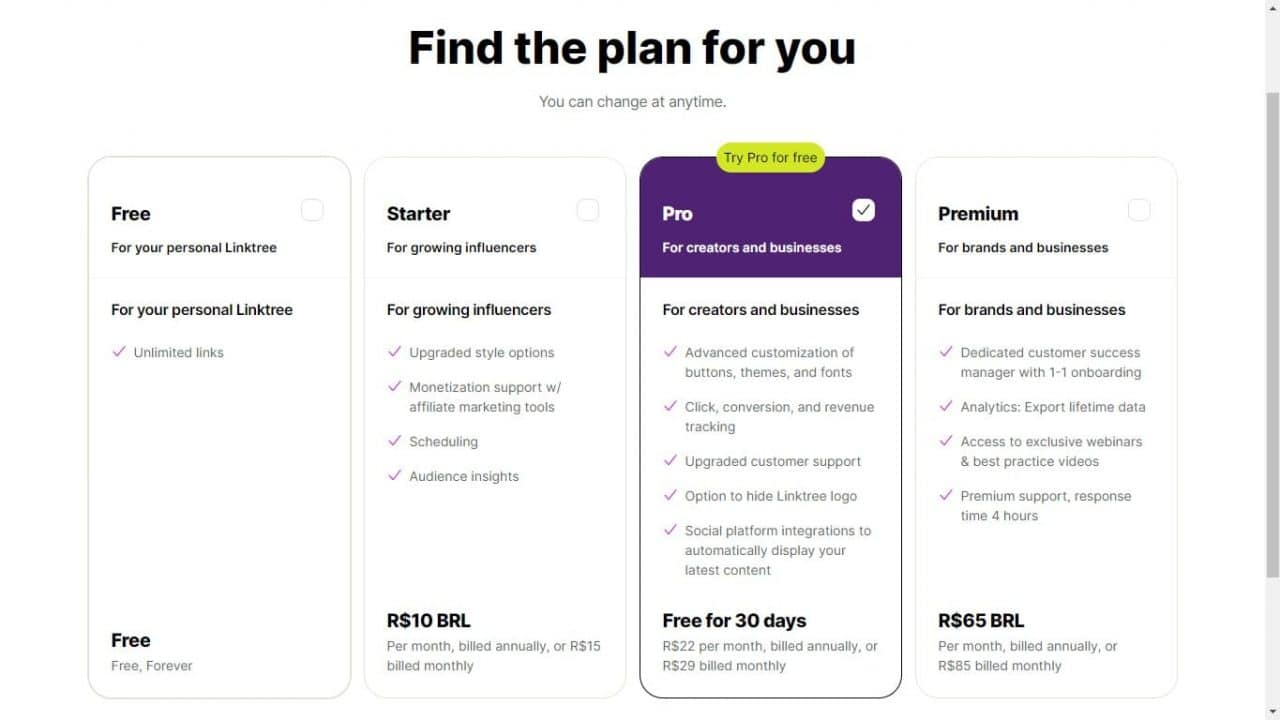Click the Premium plan heading
Image resolution: width=1280 pixels, height=720 pixels.
click(x=978, y=214)
